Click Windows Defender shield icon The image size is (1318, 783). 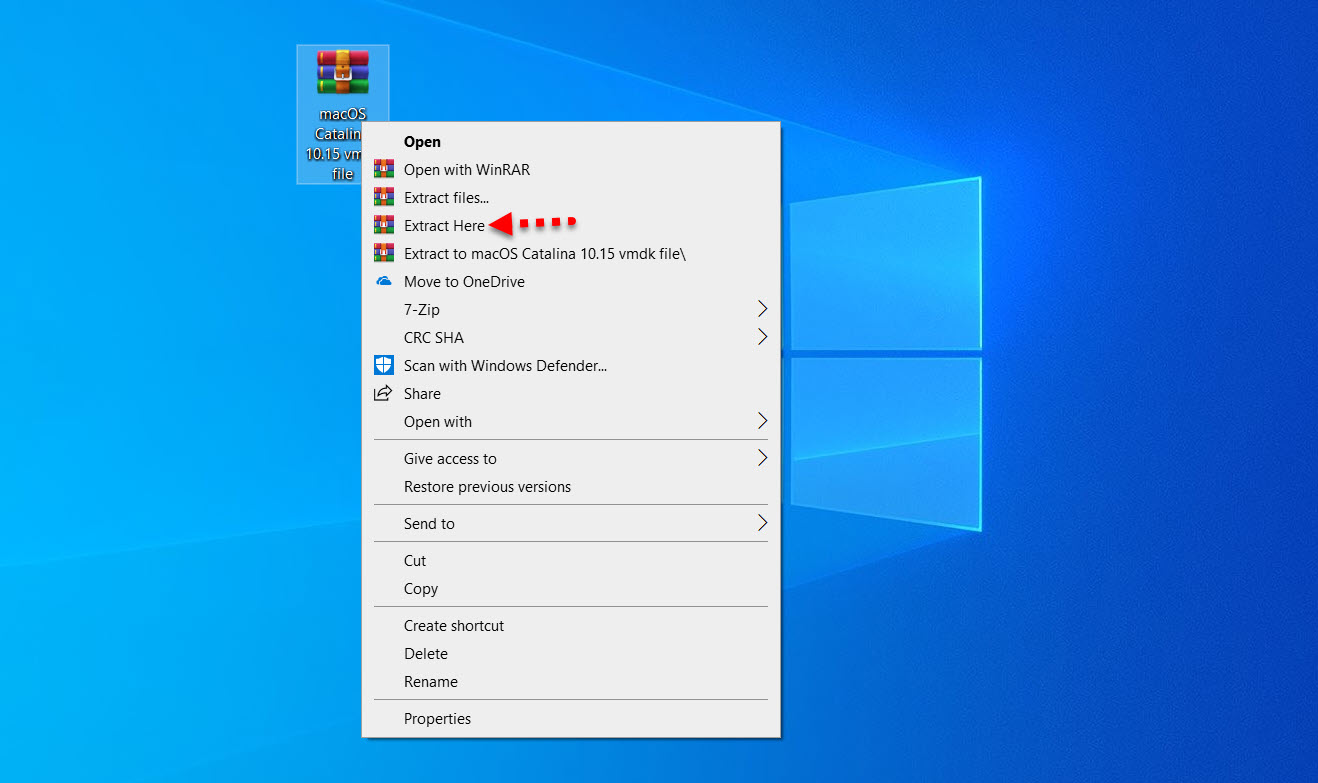pos(383,365)
